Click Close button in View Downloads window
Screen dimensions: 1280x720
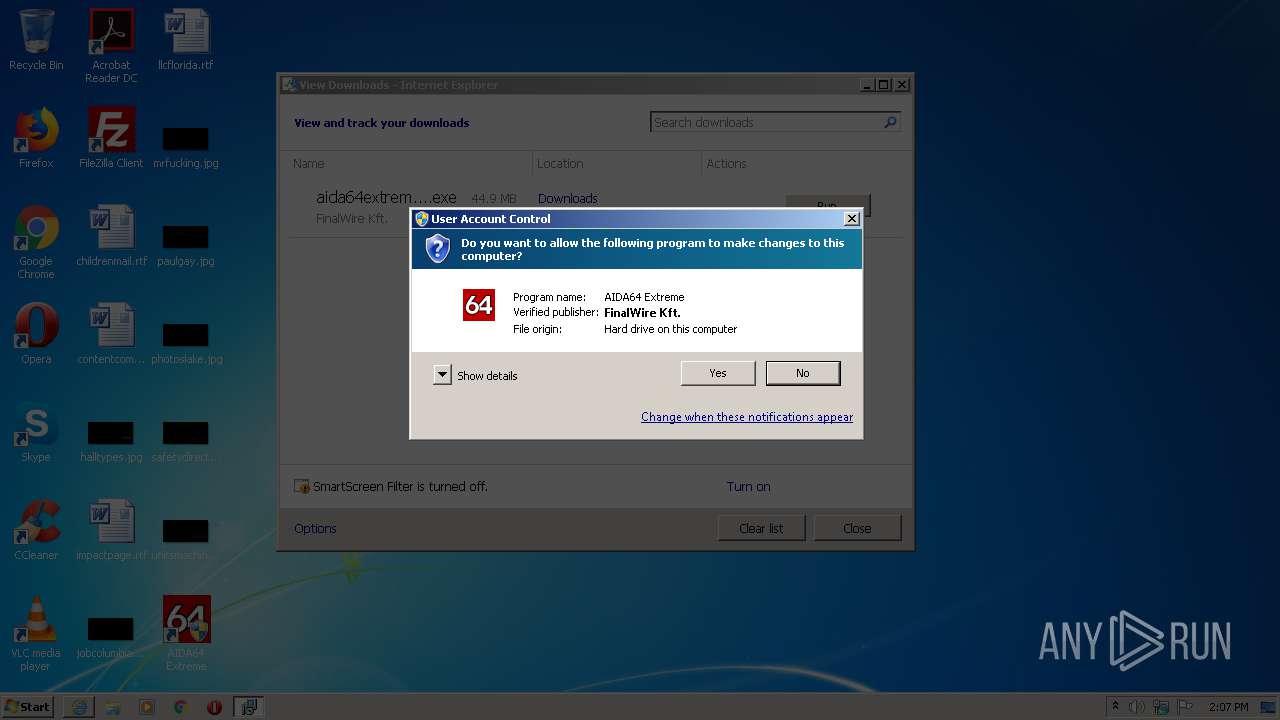857,528
